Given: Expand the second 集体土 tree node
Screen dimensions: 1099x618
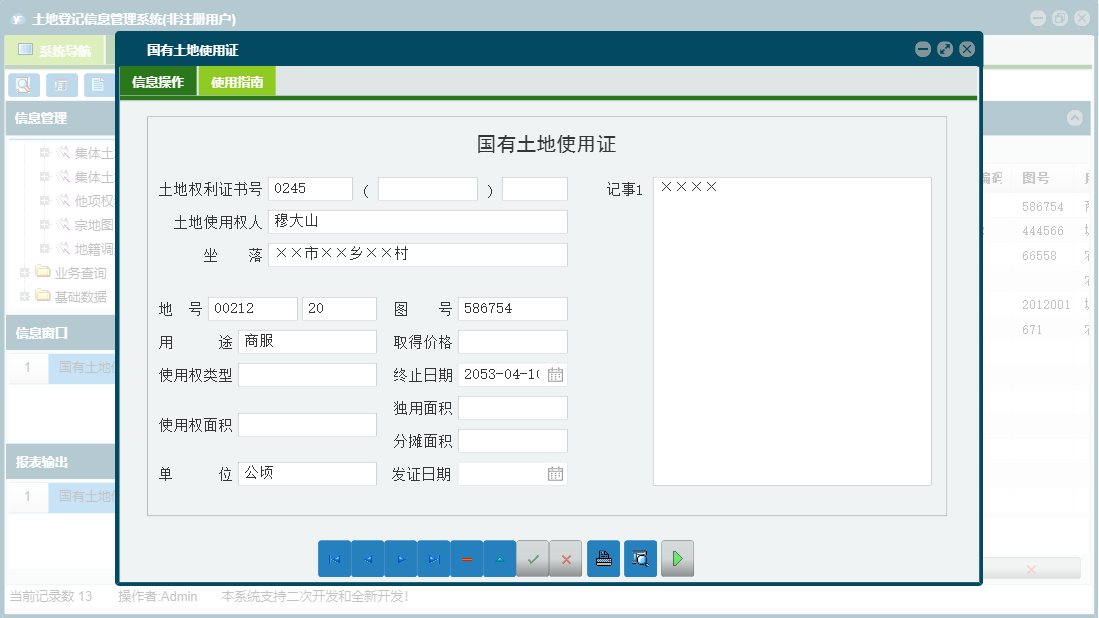Looking at the screenshot, I should pos(44,177).
